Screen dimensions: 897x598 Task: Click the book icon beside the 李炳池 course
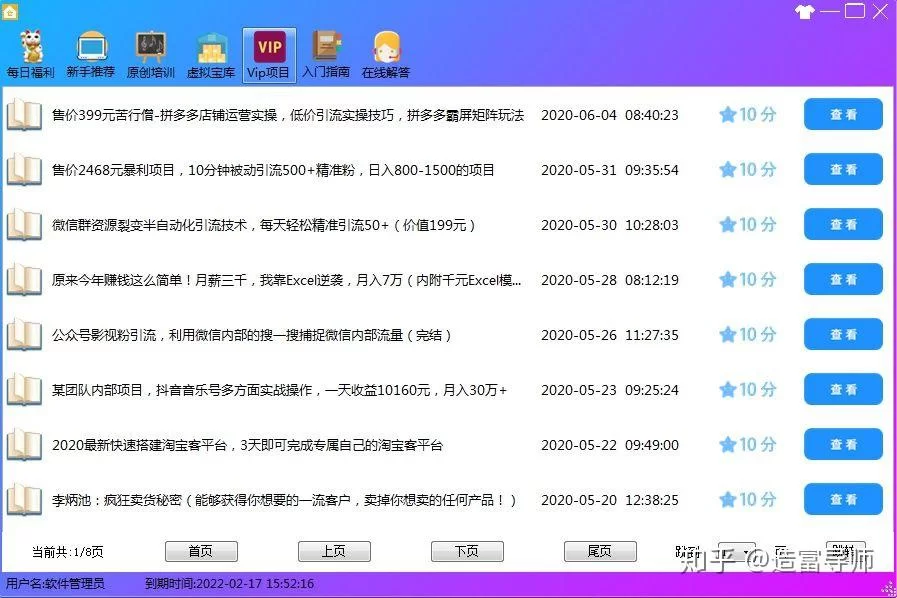(24, 500)
